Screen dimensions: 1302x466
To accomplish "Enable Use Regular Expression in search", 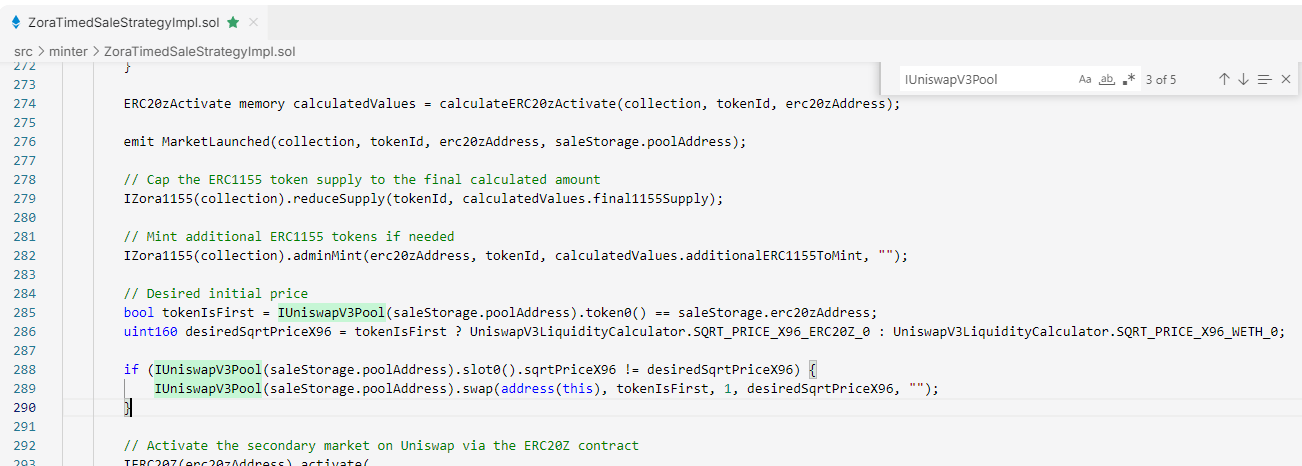I will (1129, 79).
